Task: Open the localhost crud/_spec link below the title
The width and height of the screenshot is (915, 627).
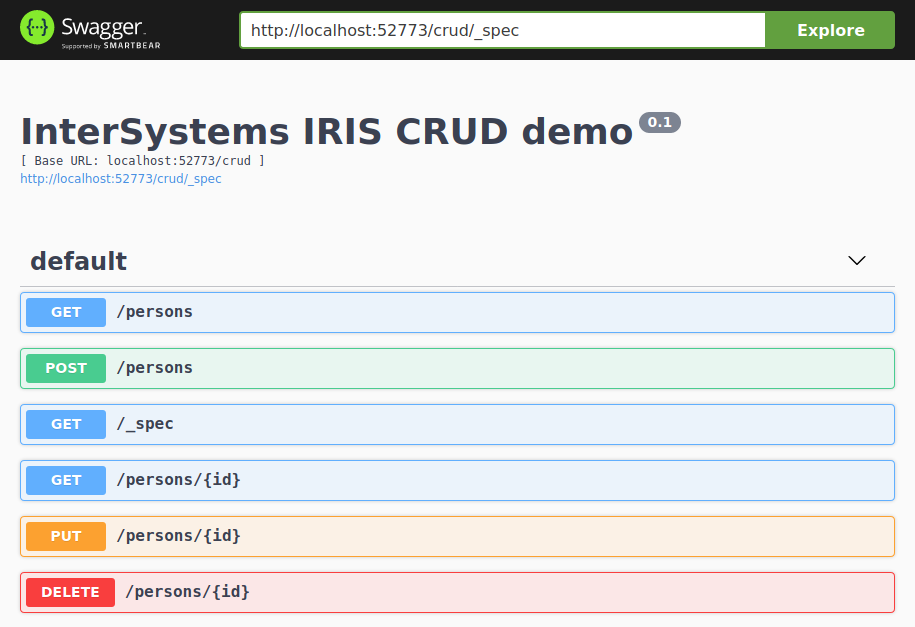Action: [121, 179]
